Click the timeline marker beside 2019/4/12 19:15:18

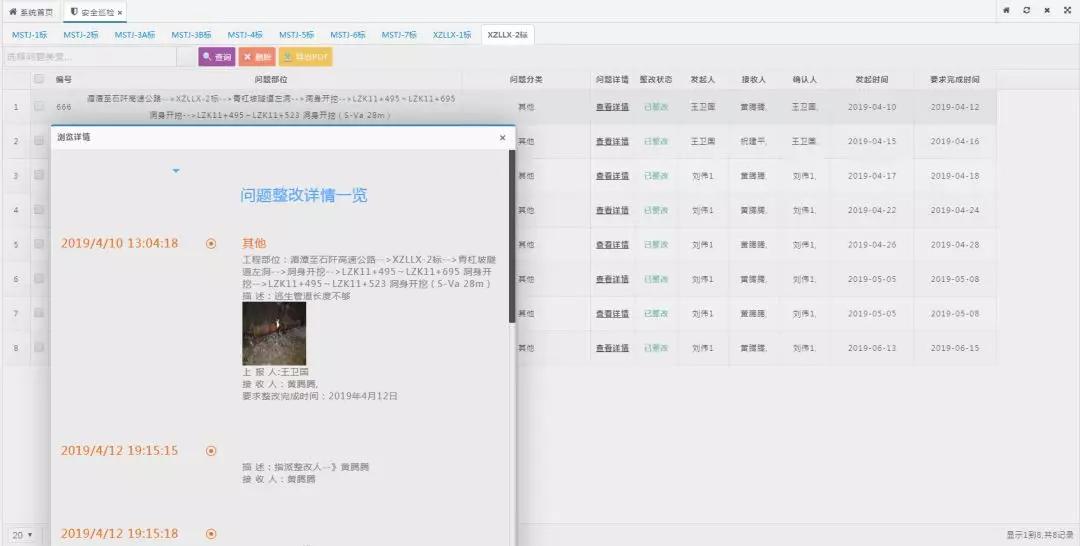[x=211, y=534]
